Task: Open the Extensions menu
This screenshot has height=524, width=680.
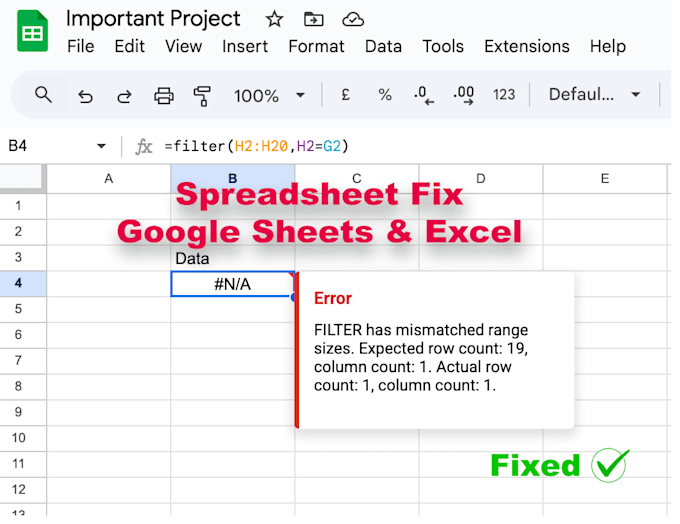Action: 527,46
